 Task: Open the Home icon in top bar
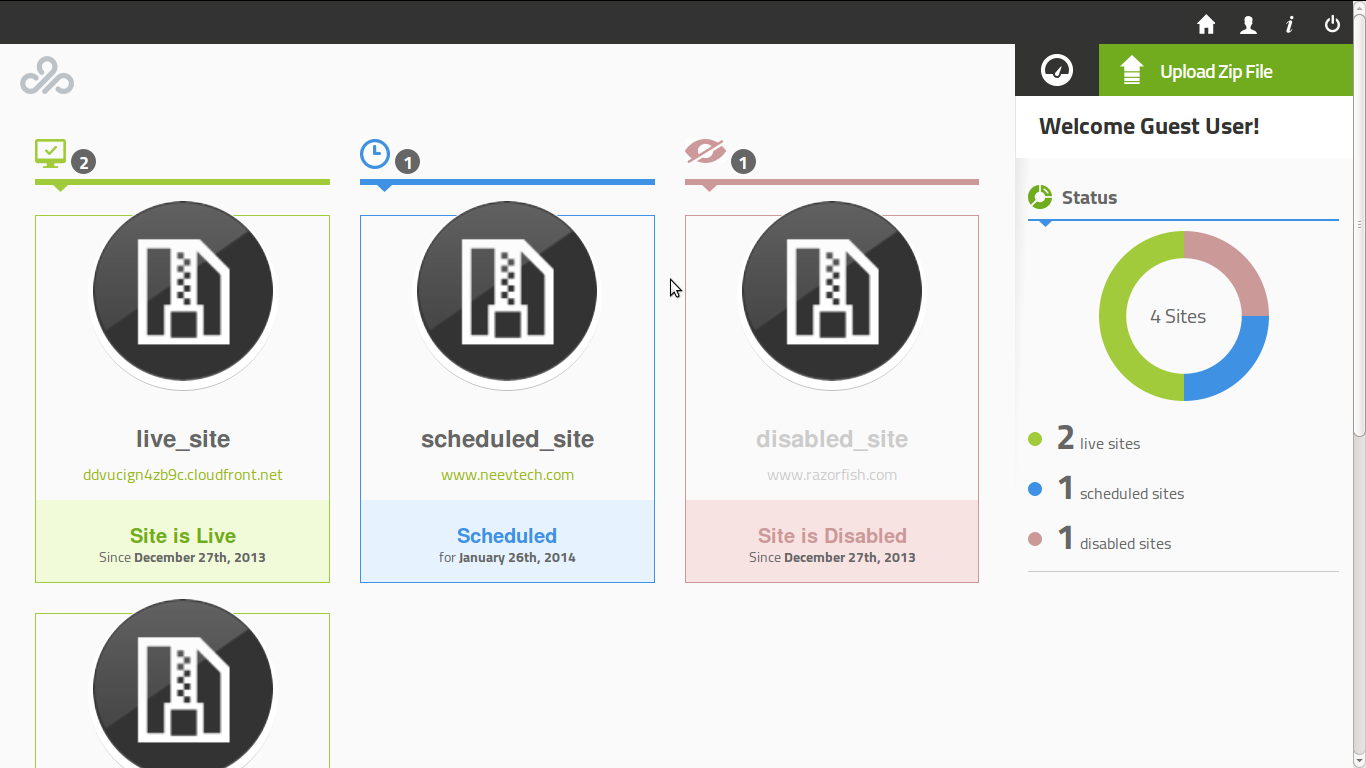pos(1206,24)
